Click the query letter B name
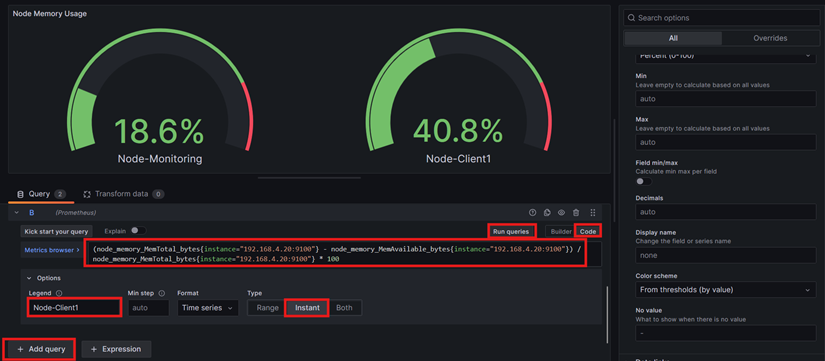825x361 pixels. click(32, 213)
